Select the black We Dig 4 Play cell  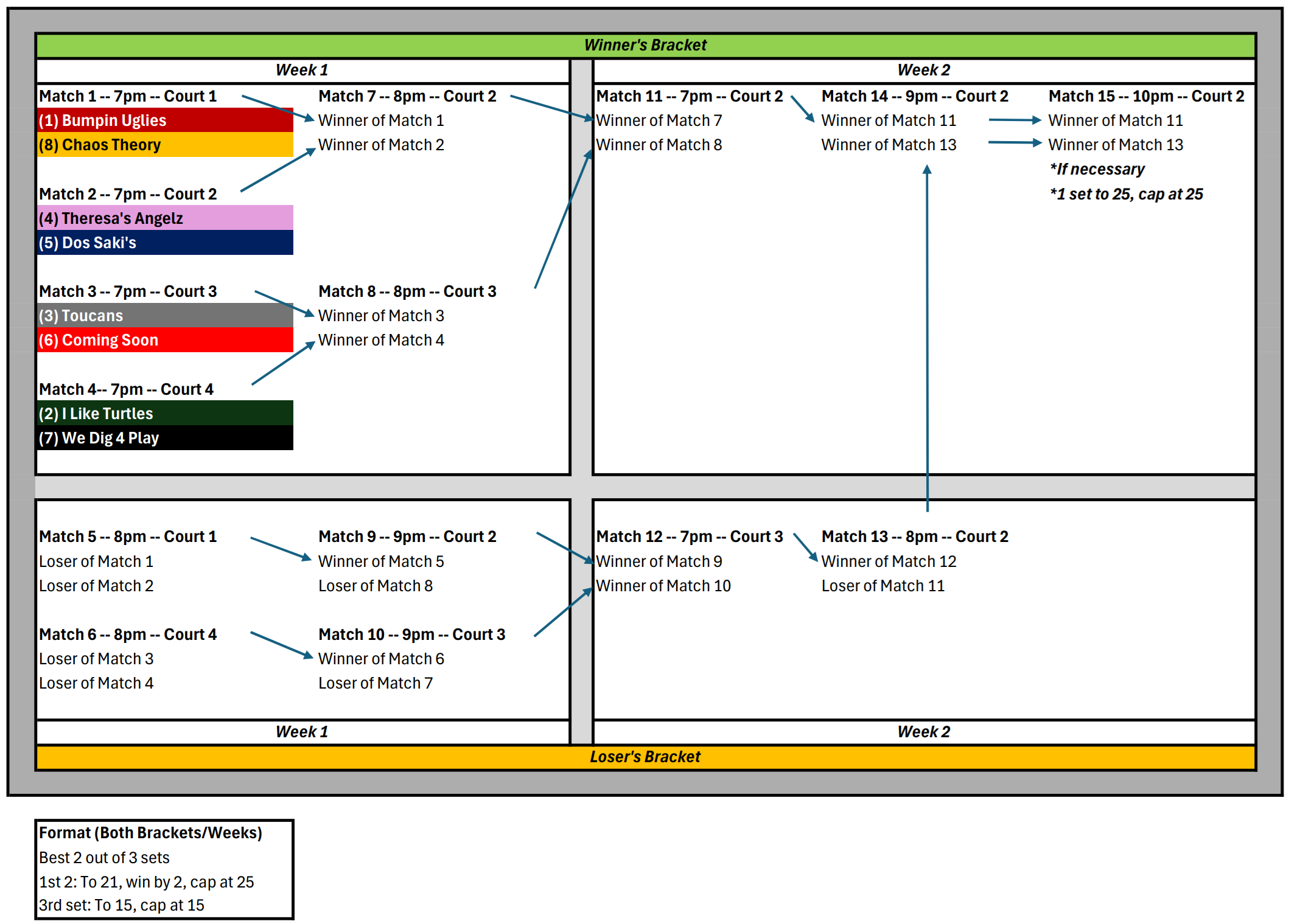pos(164,438)
